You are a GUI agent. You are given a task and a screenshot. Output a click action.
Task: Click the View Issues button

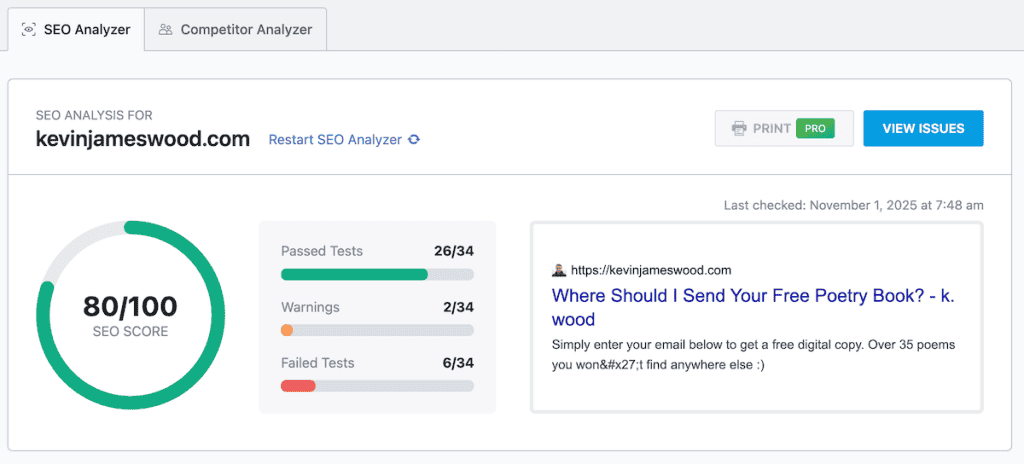point(923,128)
